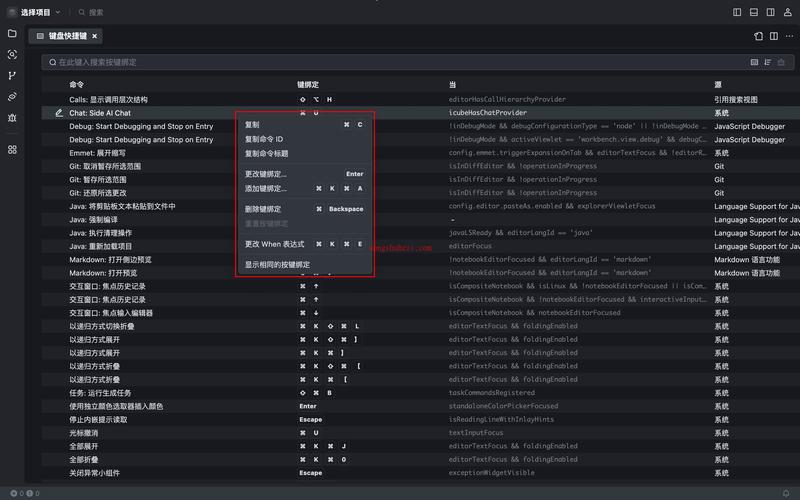Choose 复制 from the context menu
This screenshot has width=800, height=500.
point(305,124)
